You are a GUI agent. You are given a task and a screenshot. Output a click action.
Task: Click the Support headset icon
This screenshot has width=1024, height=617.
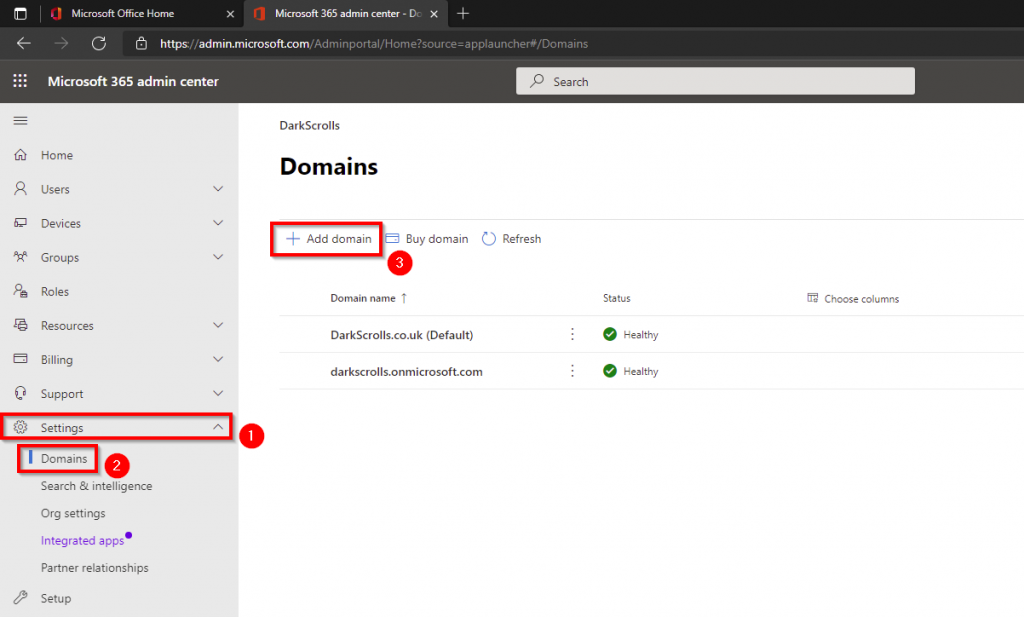click(21, 393)
